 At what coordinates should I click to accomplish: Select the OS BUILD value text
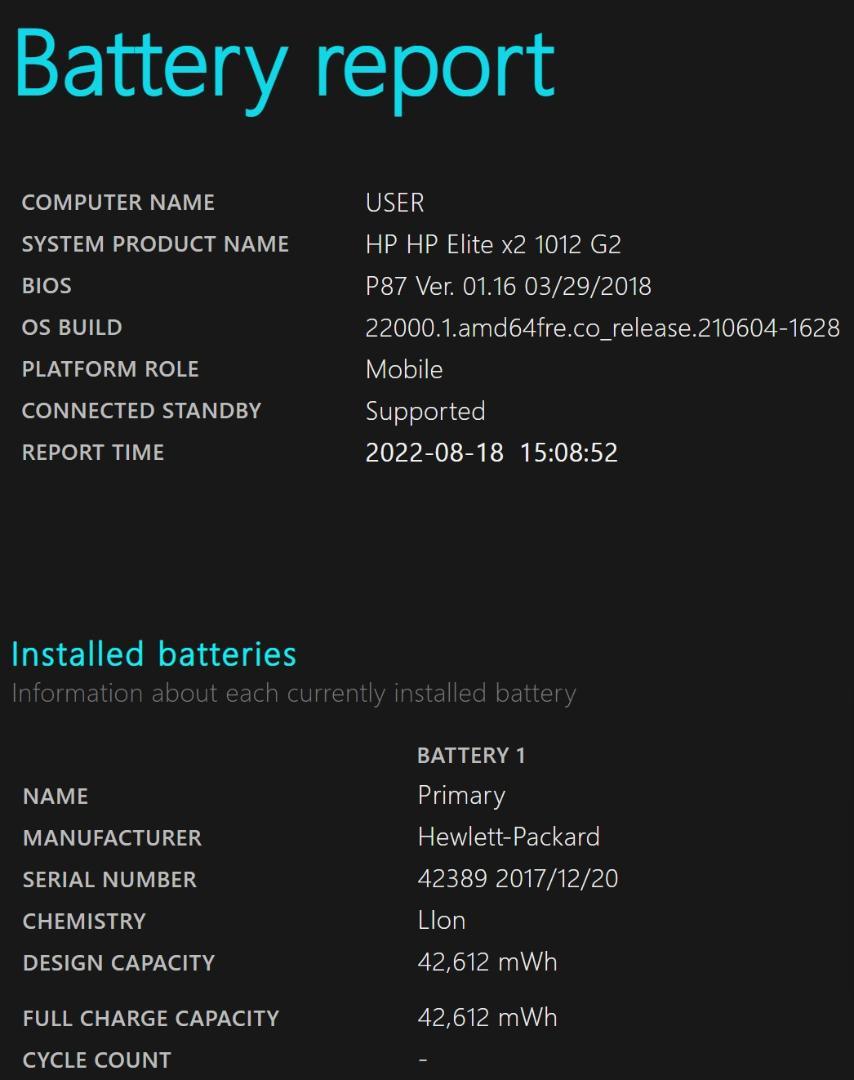(x=603, y=328)
